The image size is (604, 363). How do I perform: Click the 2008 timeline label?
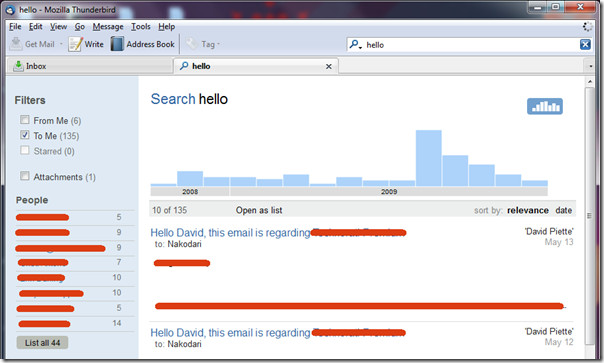pyautogui.click(x=190, y=192)
